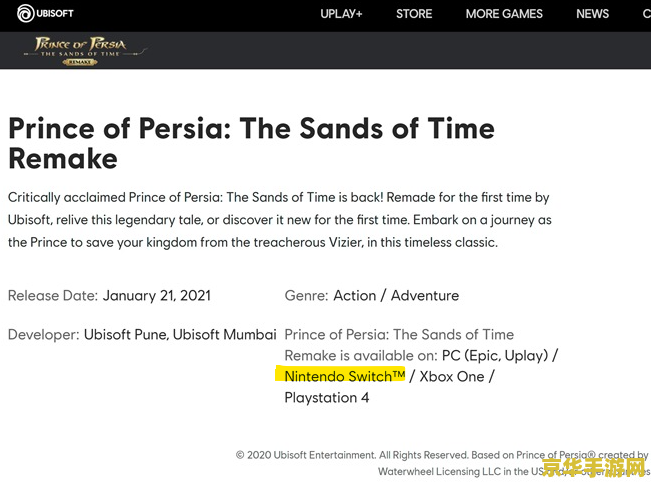Click the gold REMAKE badge under the logo
Viewport: 651px width, 486px height.
coord(80,62)
